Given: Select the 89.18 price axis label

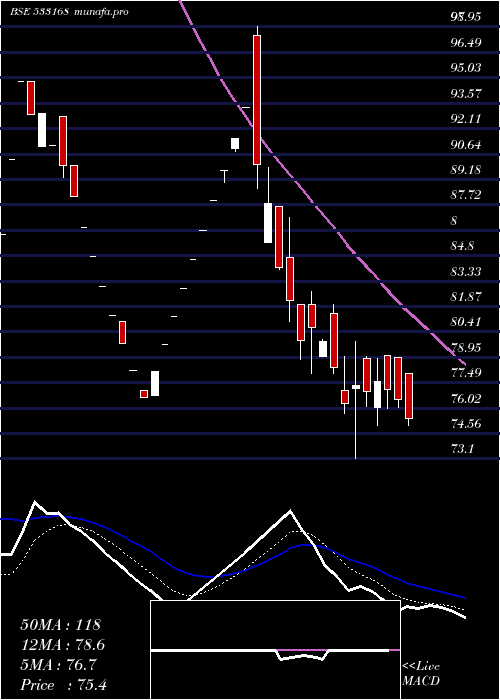Looking at the screenshot, I should tap(466, 170).
